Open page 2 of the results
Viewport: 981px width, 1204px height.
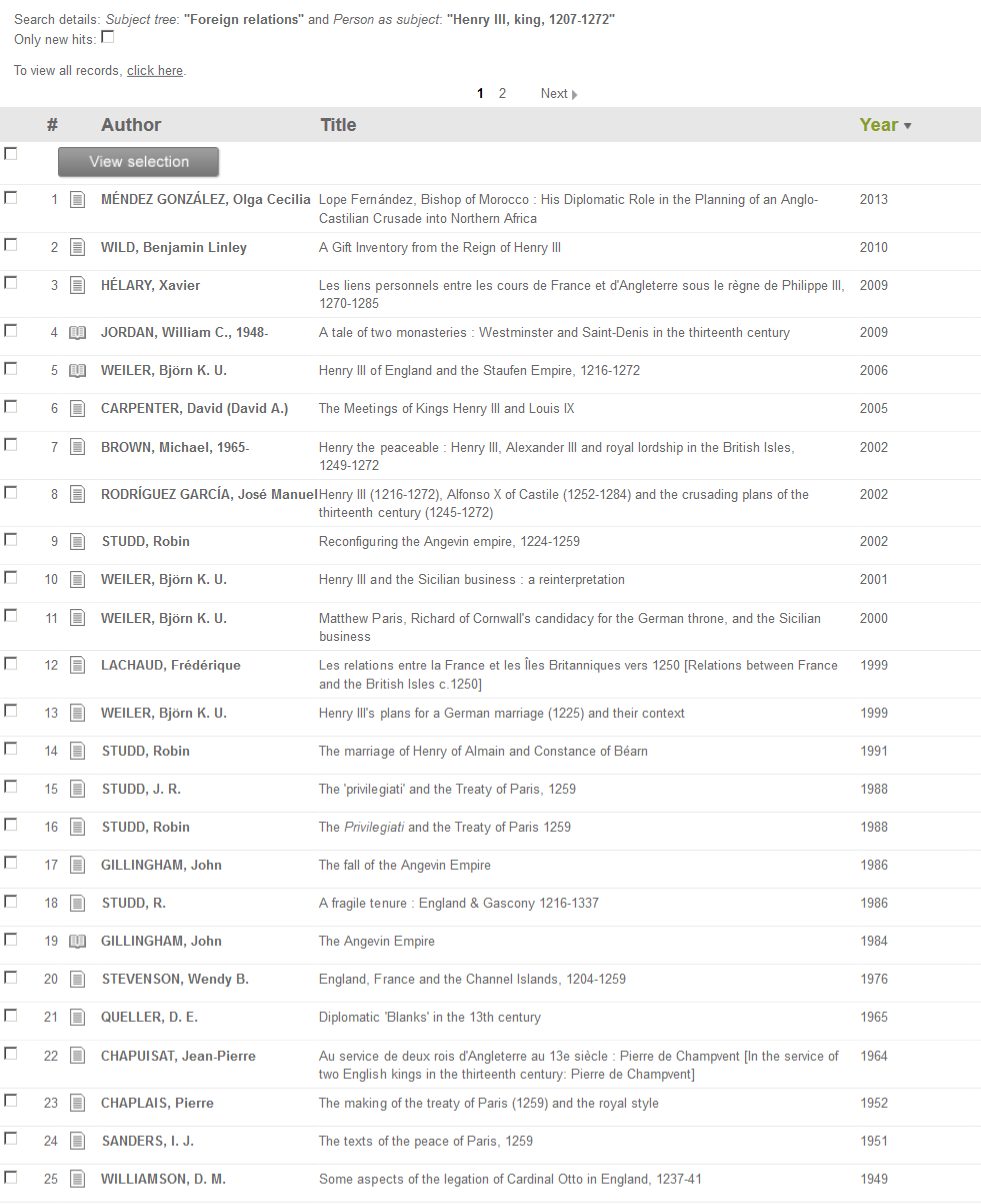pyautogui.click(x=502, y=94)
